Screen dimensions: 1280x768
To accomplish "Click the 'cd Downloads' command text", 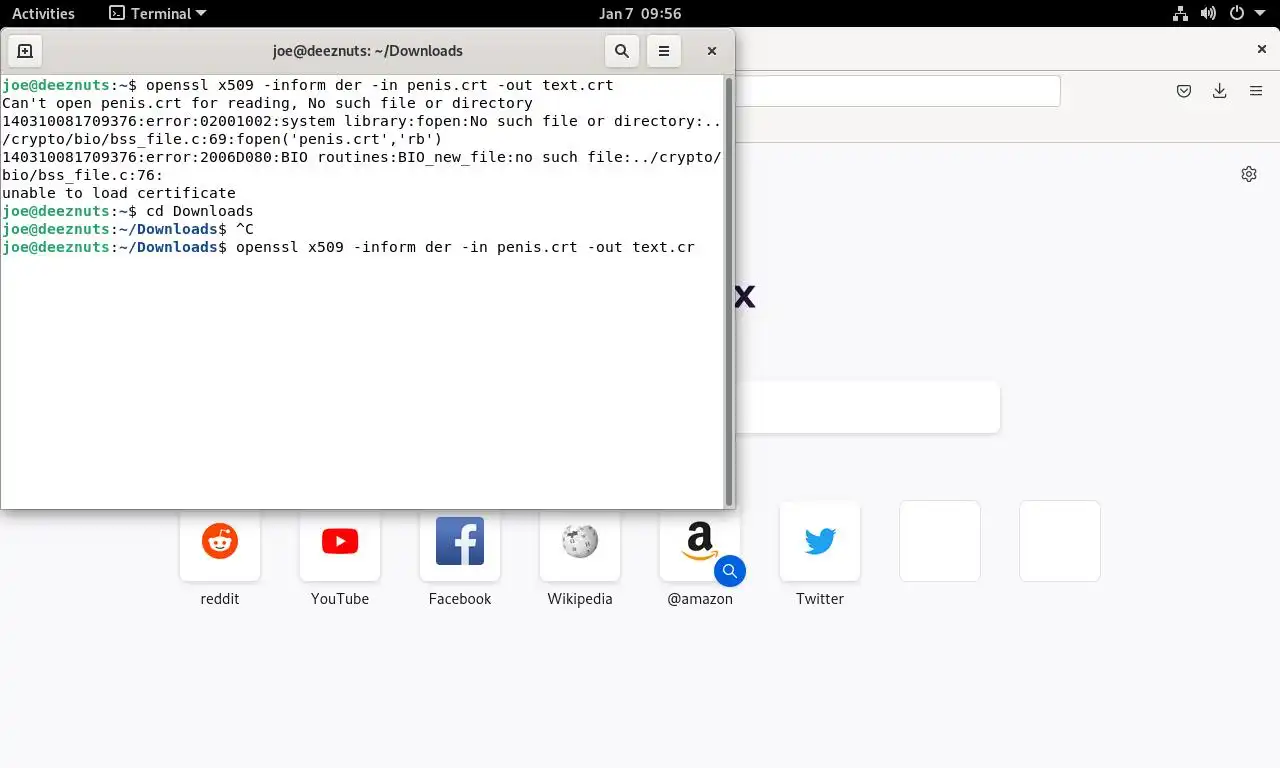I will (199, 211).
